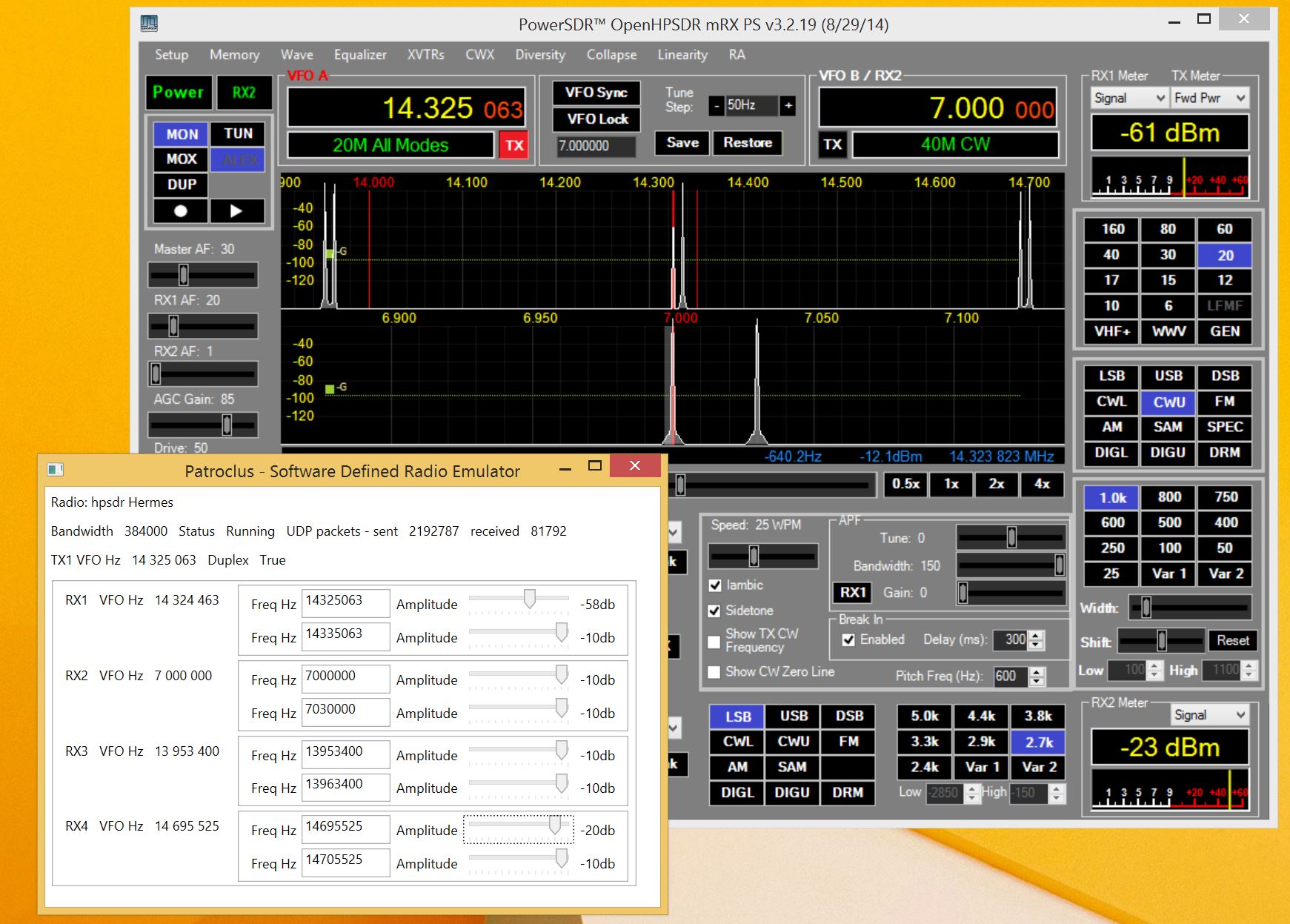Screen dimensions: 1290x924
Task: Adjust the CW Speed slider
Action: pos(763,556)
